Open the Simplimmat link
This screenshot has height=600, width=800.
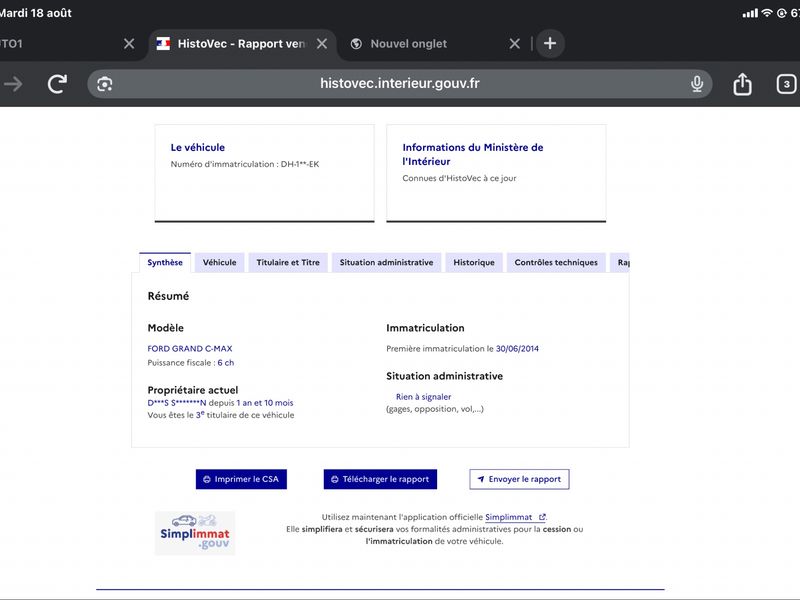pyautogui.click(x=515, y=517)
